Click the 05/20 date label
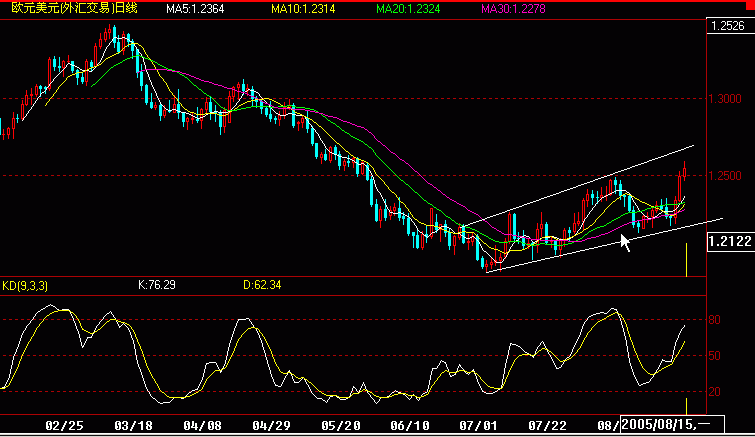 341,425
